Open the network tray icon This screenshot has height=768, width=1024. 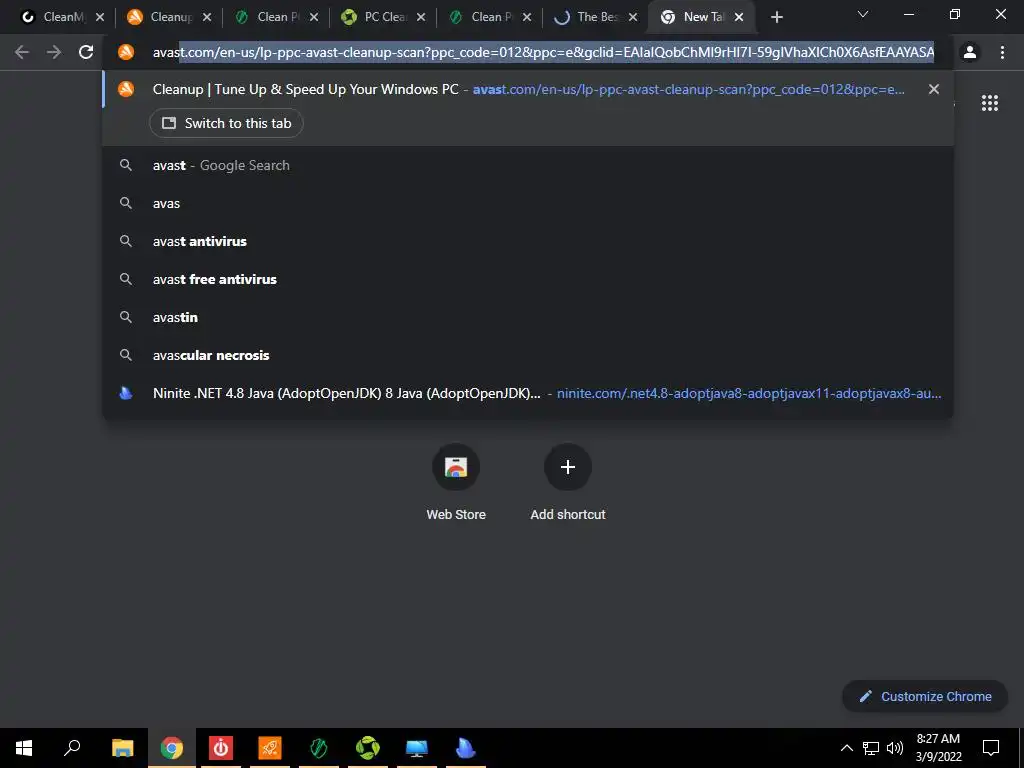coord(871,748)
